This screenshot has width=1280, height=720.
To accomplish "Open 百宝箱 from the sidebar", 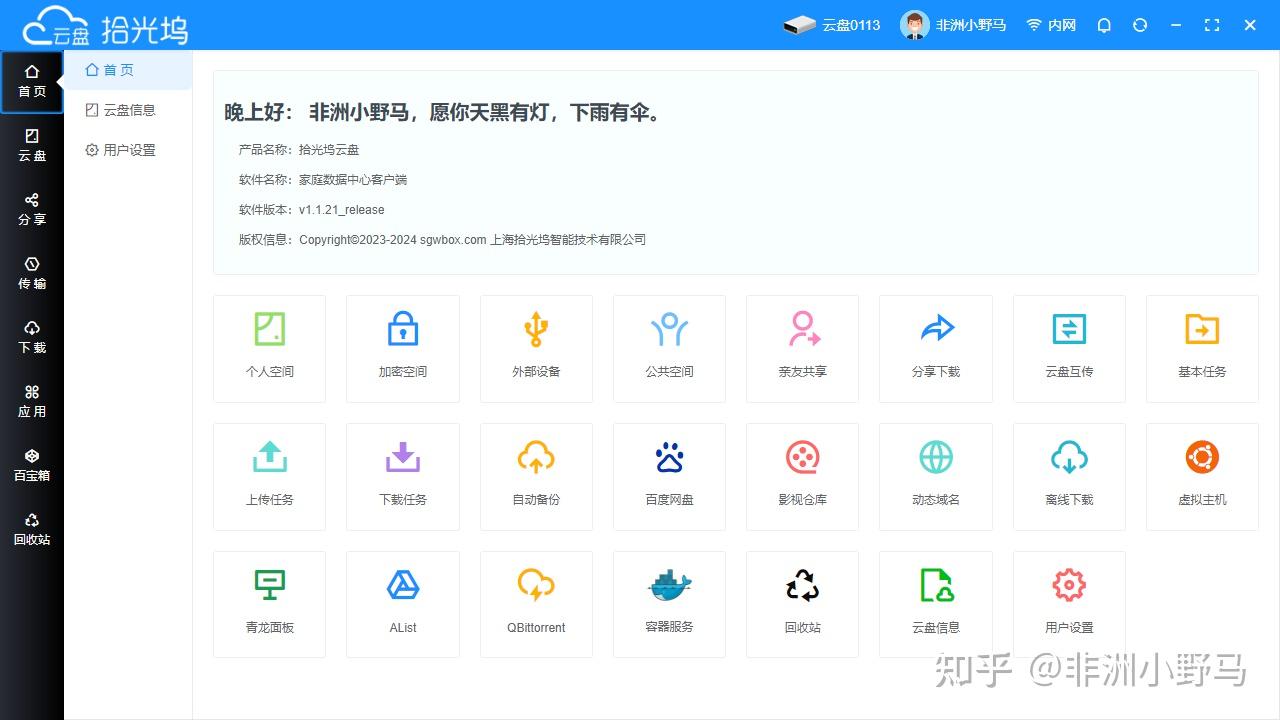I will 32,464.
